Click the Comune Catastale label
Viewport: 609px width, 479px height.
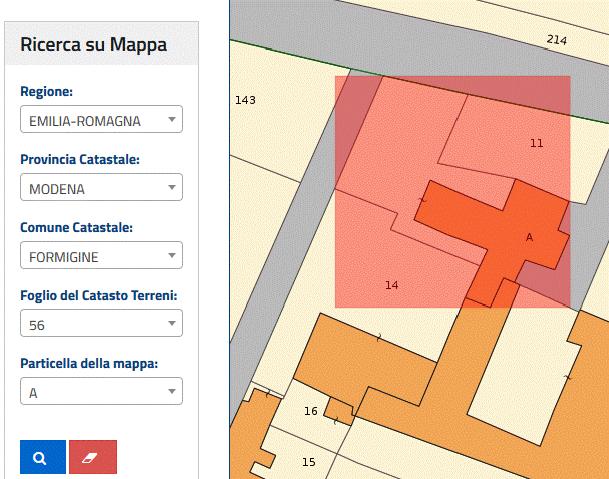pyautogui.click(x=77, y=227)
